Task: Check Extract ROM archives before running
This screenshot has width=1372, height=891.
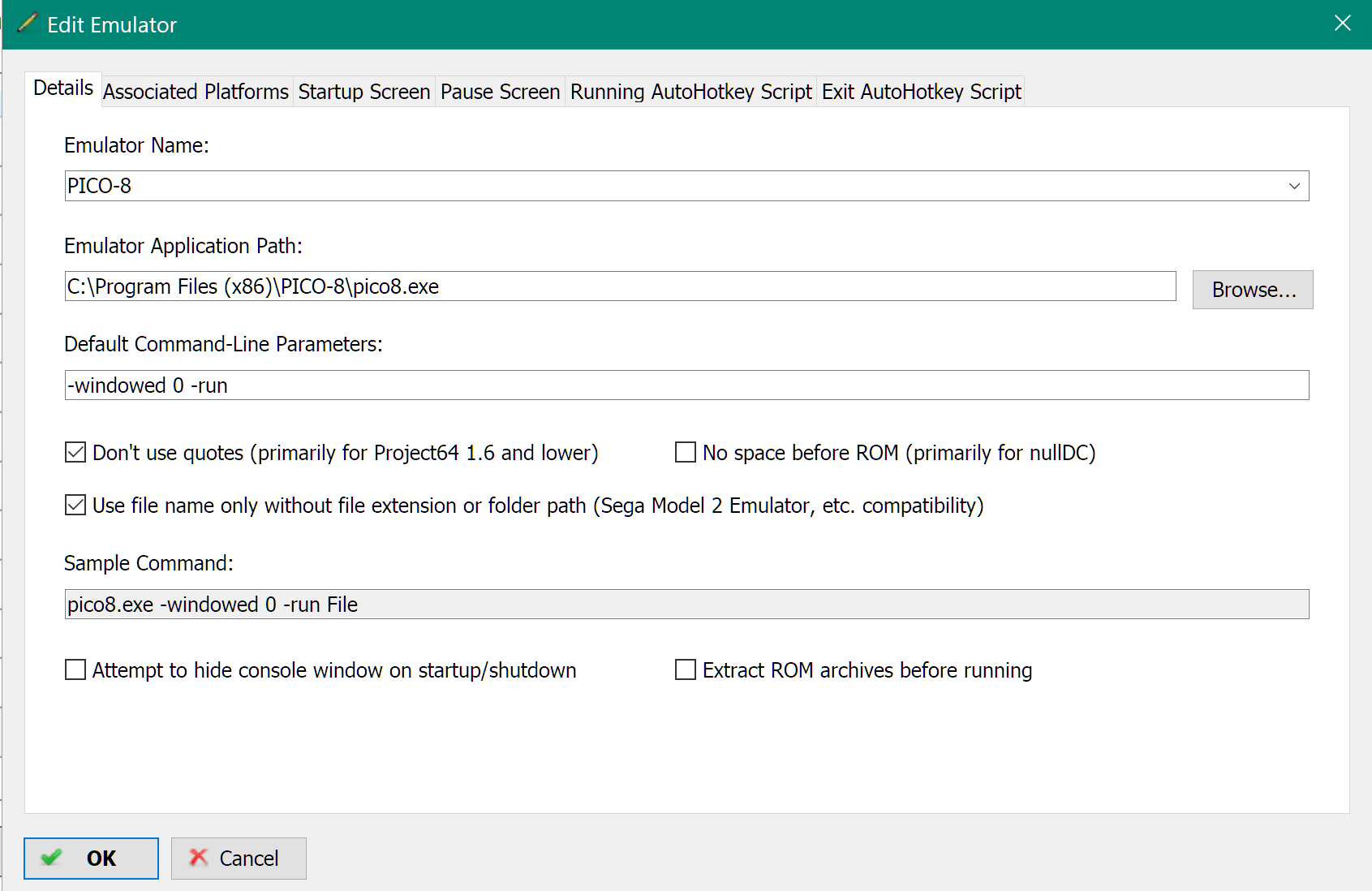Action: pyautogui.click(x=686, y=669)
